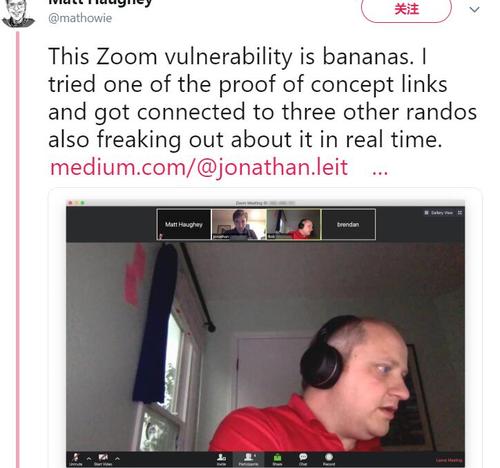
Task: Click the green Share screen icon
Action: coord(277,457)
